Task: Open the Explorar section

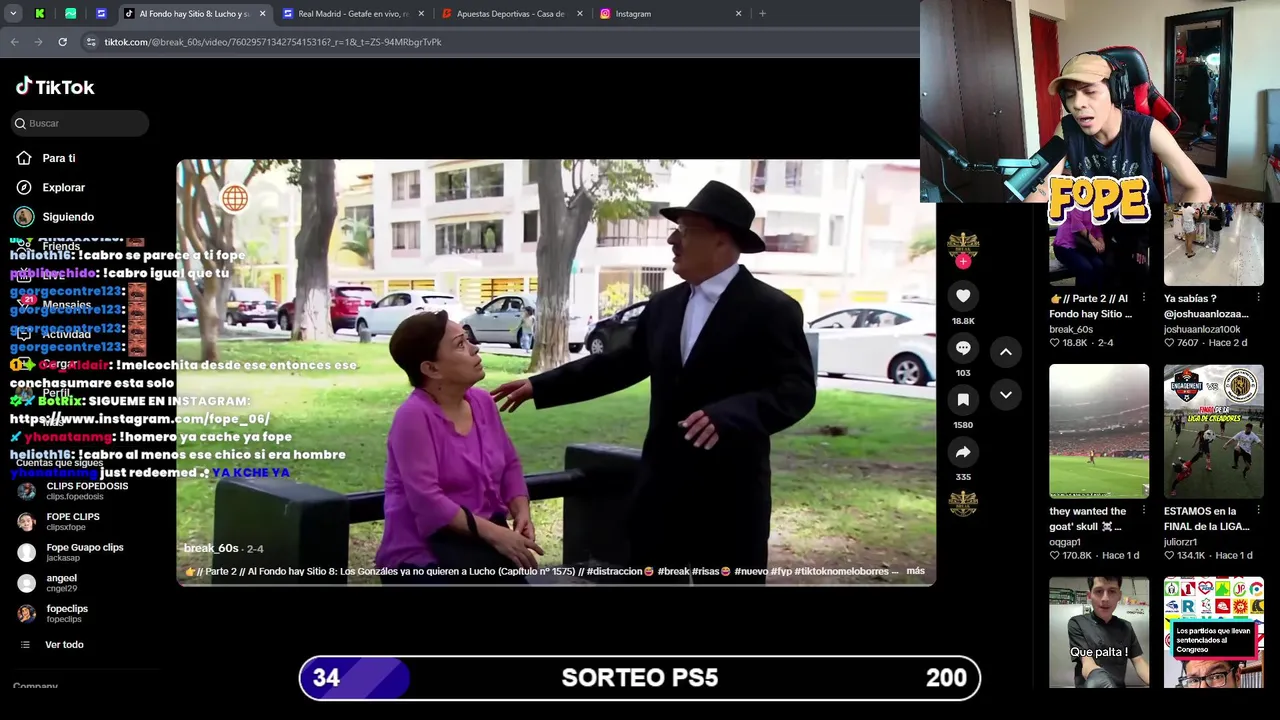Action: click(63, 187)
